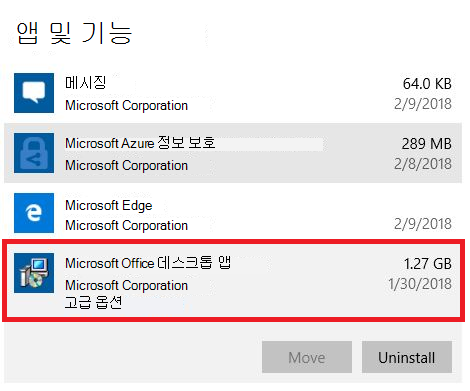Click the 64.0 KB size of 메시징
470x391 pixels.
point(427,84)
